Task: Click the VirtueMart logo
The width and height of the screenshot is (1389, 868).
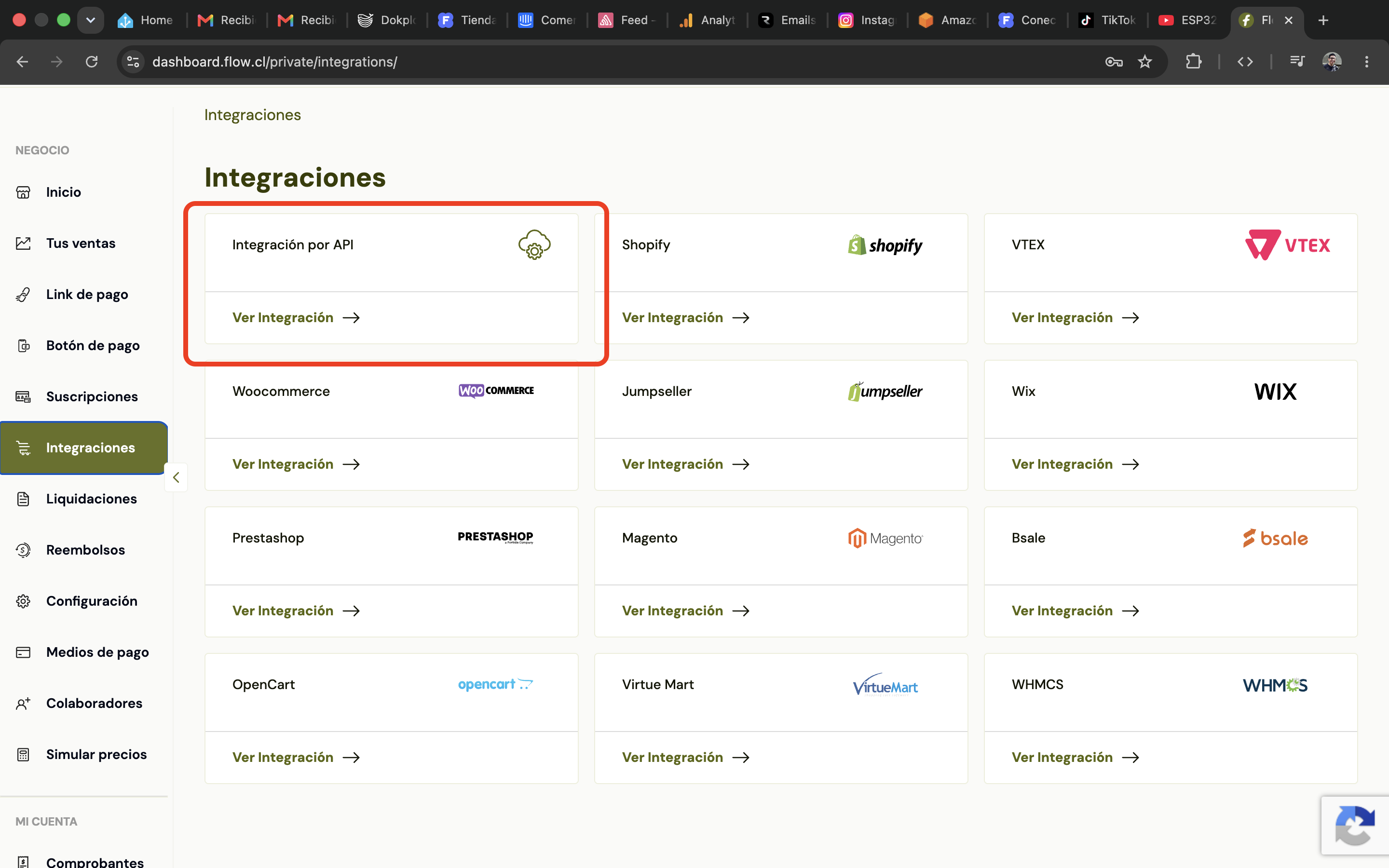Action: 885,685
